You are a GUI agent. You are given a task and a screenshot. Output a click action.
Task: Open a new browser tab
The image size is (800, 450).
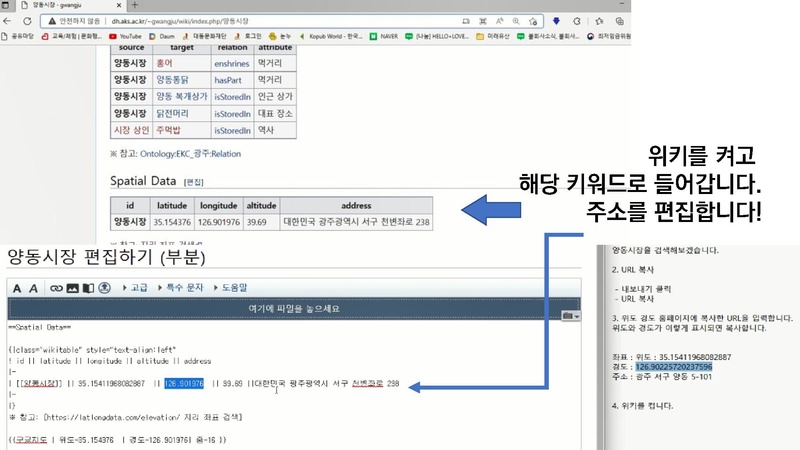tap(135, 5)
